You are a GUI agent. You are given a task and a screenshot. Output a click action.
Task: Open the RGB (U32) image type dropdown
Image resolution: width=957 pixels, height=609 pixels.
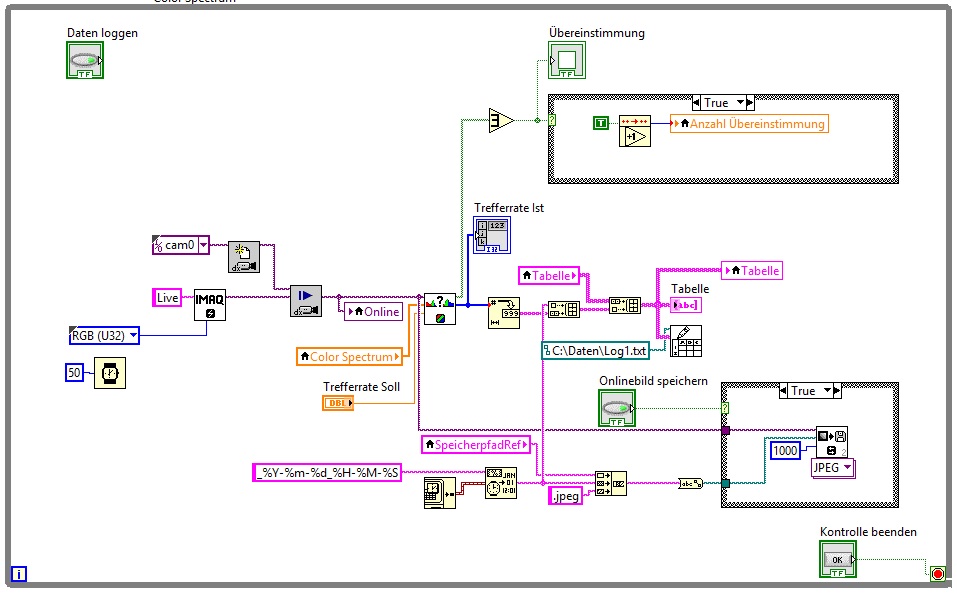[x=133, y=335]
